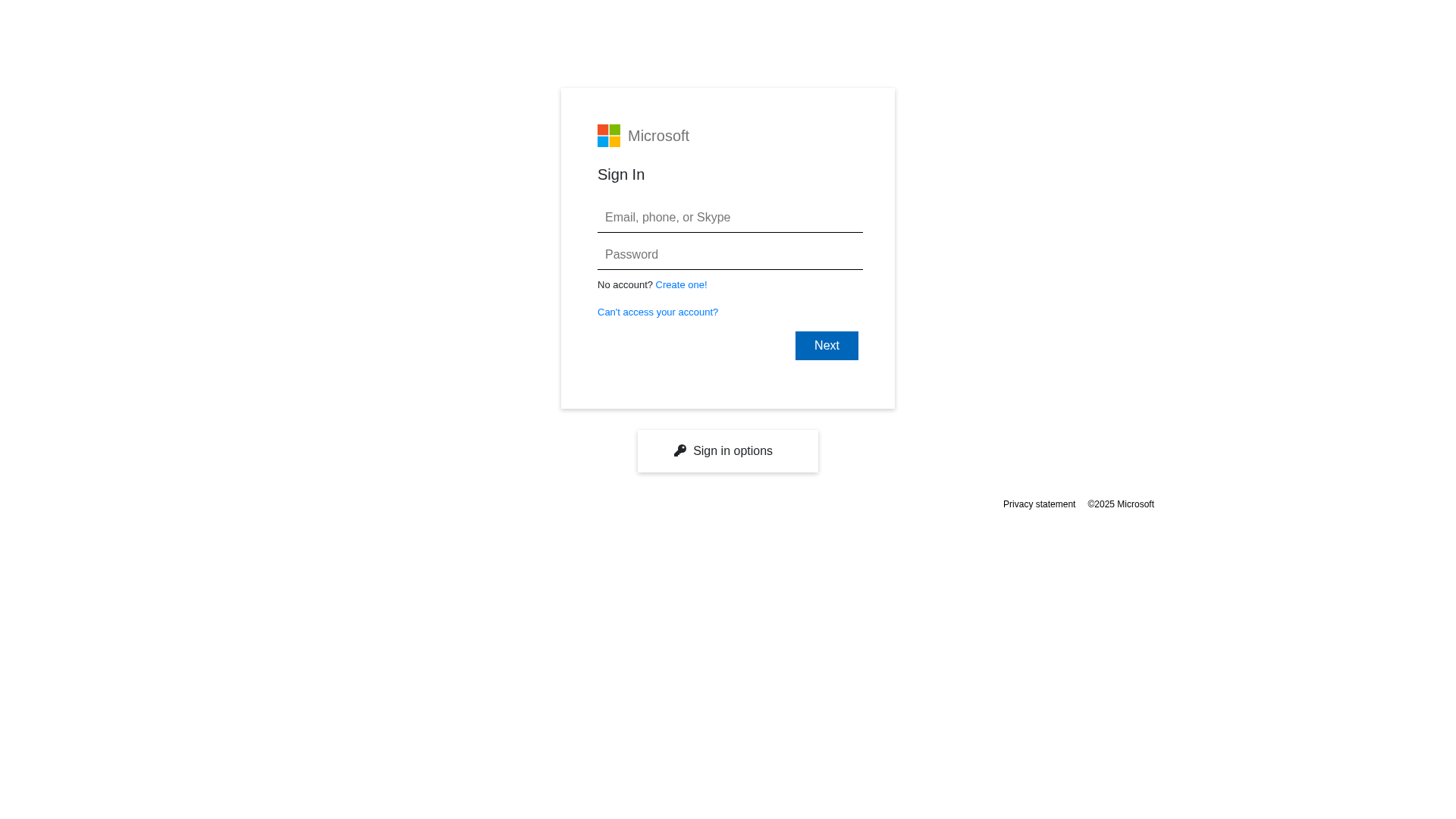Image resolution: width=1456 pixels, height=819 pixels.
Task: Click the Sign In heading text
Action: click(x=621, y=174)
